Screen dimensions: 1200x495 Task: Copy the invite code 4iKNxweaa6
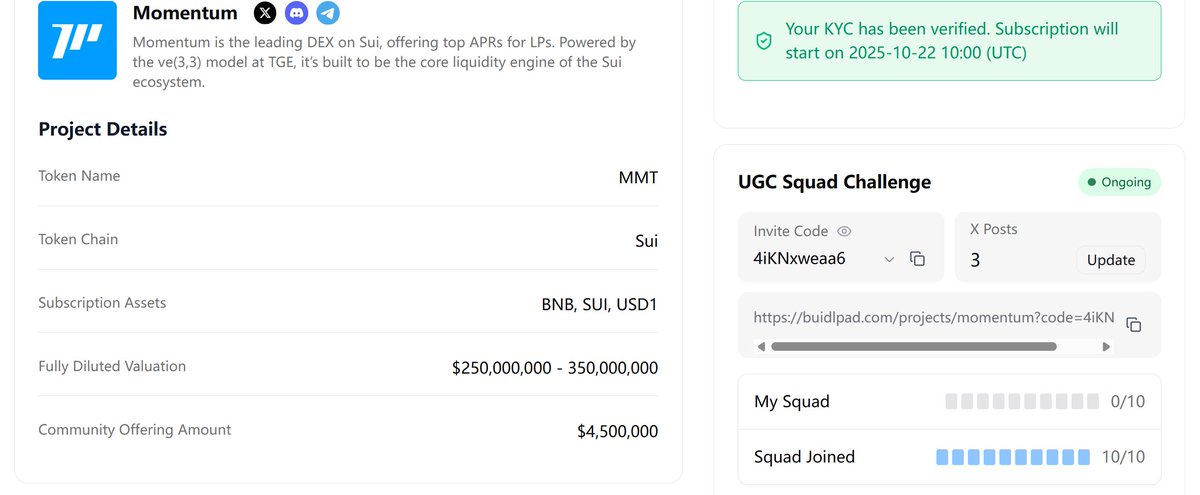[x=917, y=259]
